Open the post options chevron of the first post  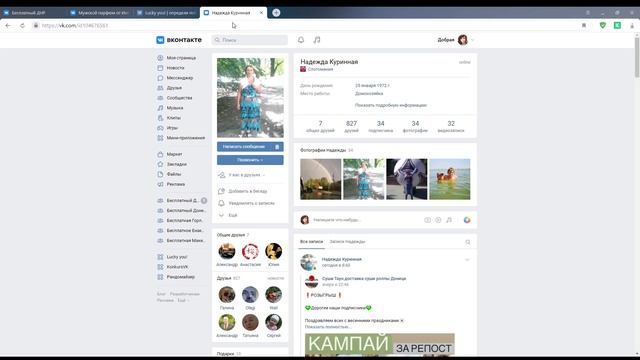click(x=467, y=260)
